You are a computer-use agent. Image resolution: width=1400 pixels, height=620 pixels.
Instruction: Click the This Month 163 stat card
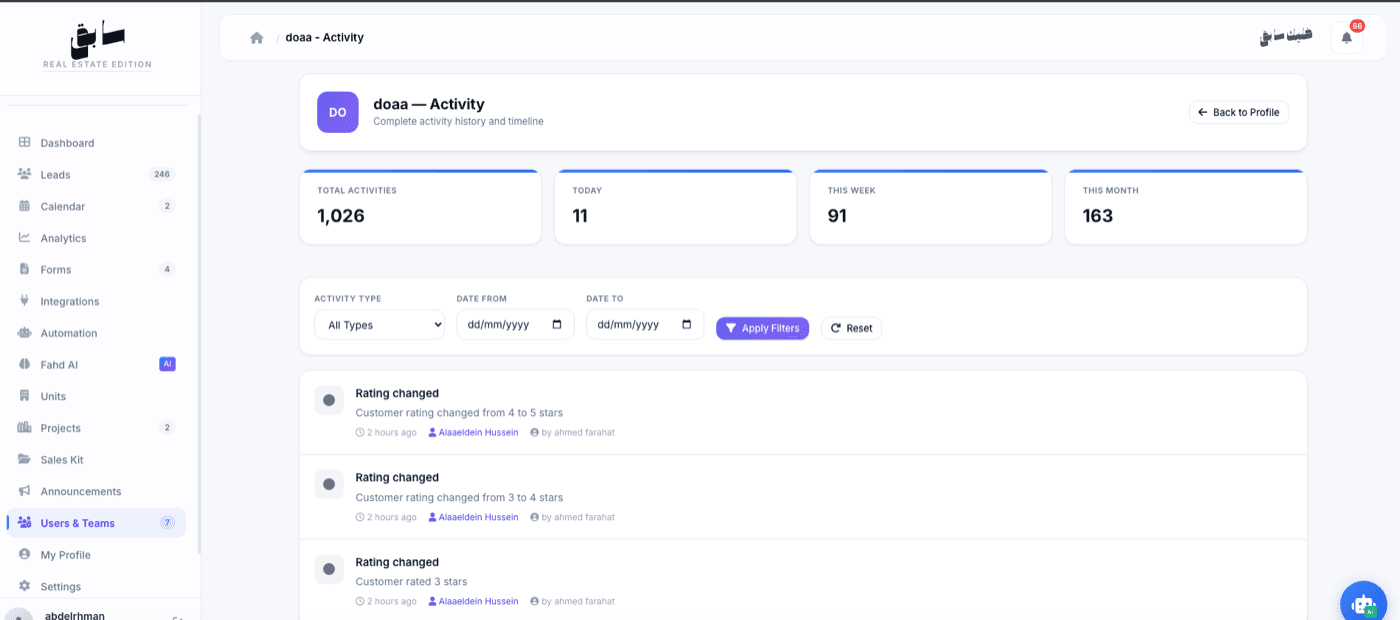(x=1185, y=207)
